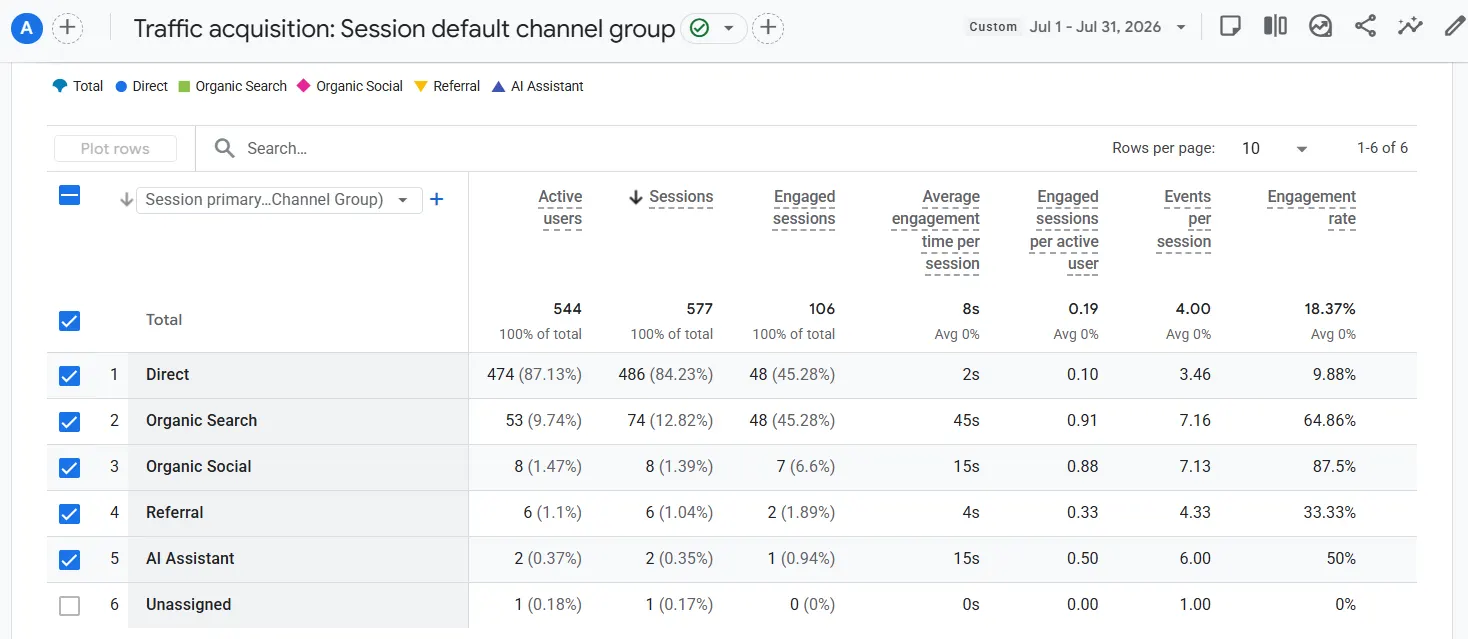Viewport: 1468px width, 639px height.
Task: Sort by Average engagement time per session
Action: pos(935,231)
